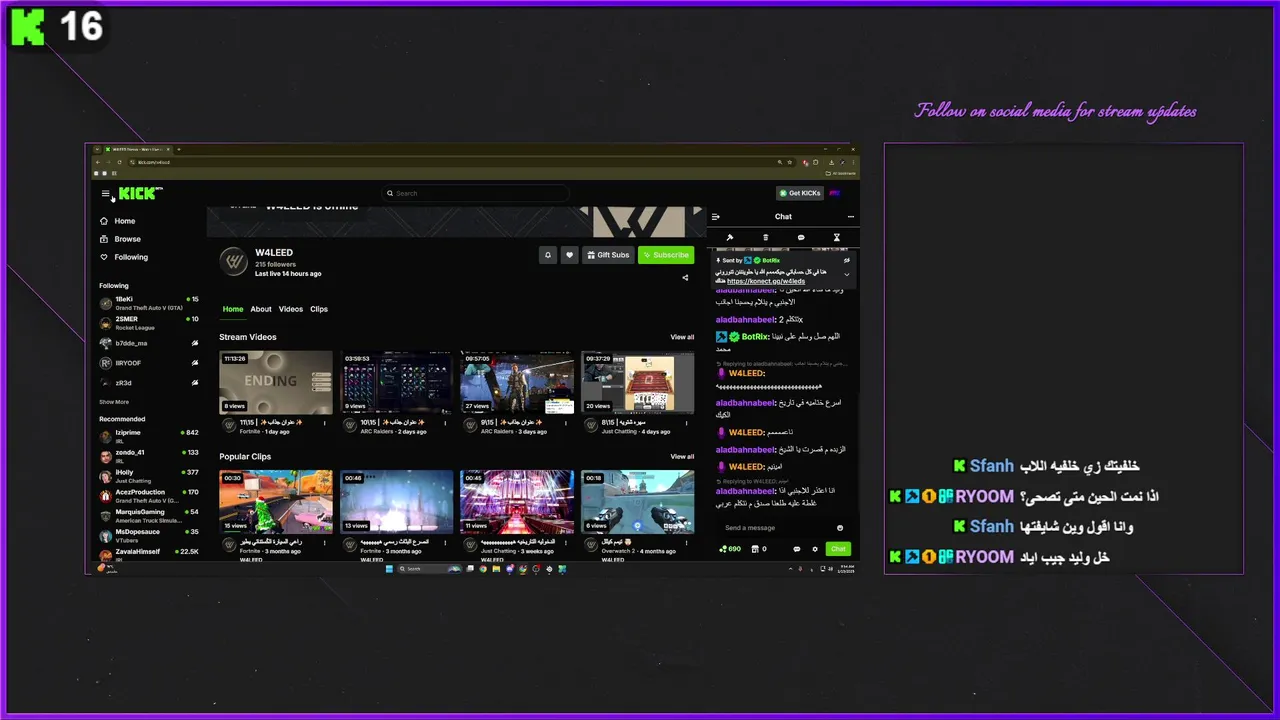Open the 00:30 Fortnite clip thumbnail
Viewport: 1280px width, 720px height.
(x=276, y=502)
